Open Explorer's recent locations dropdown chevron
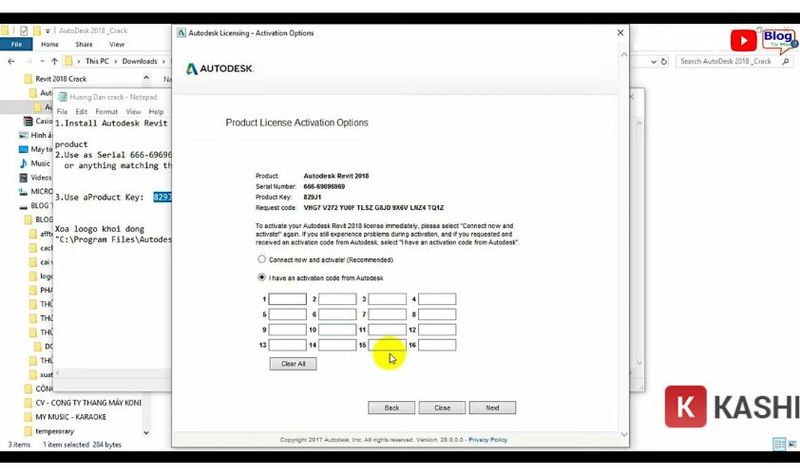This screenshot has height=475, width=800. point(42,61)
